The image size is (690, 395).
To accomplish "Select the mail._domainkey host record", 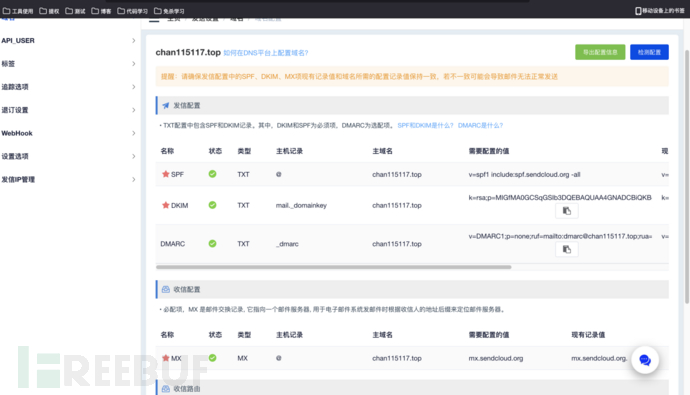I will click(x=301, y=205).
